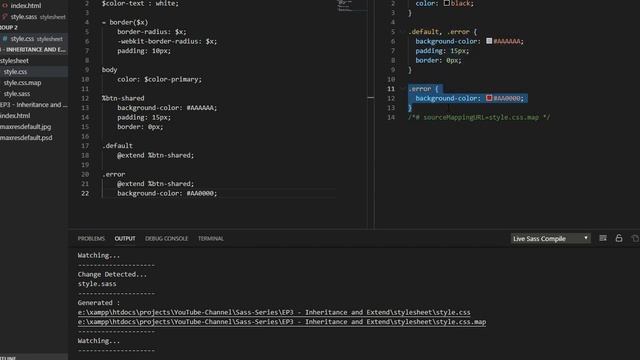Viewport: 640px width, 360px height.
Task: Click the minimap in the Sass editor
Action: [351, 6]
